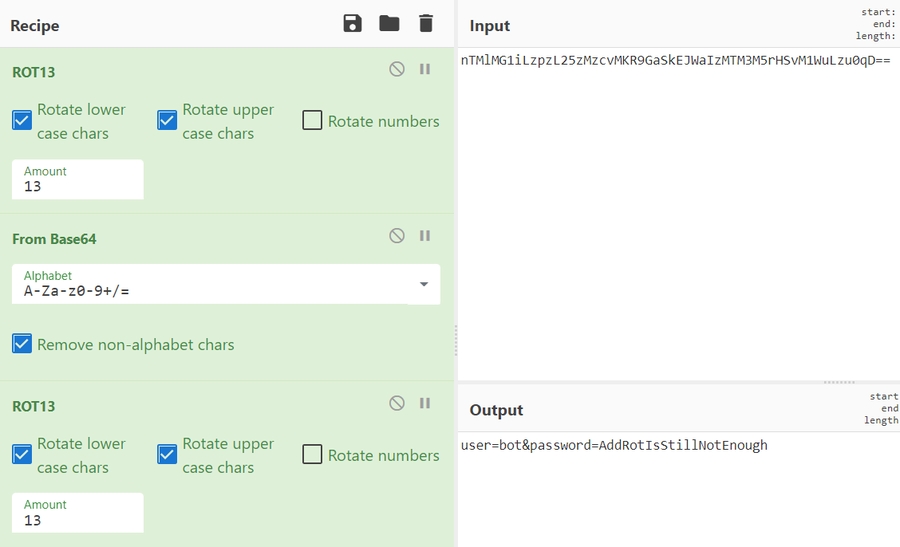Enable Rotate numbers in first ROT13
Viewport: 900px width, 547px height.
(312, 121)
